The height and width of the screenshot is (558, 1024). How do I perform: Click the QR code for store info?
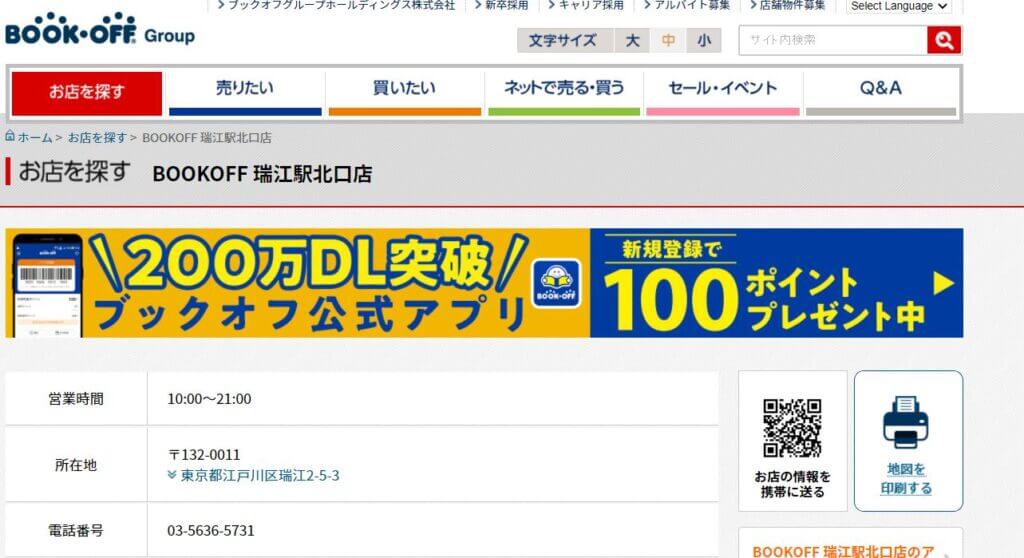(792, 428)
